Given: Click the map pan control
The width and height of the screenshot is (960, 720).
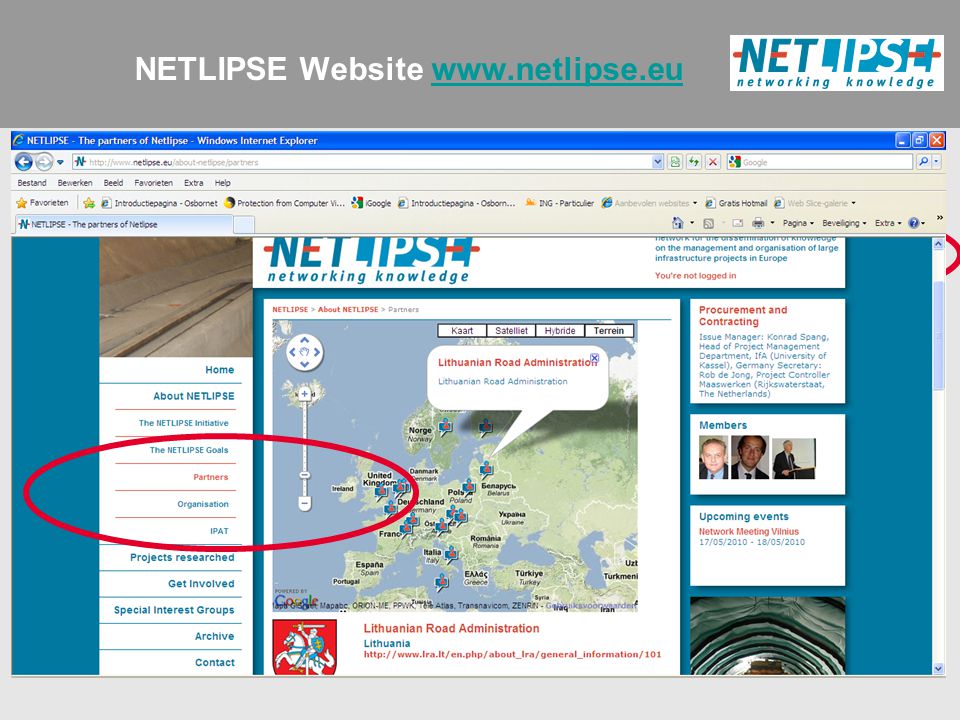Looking at the screenshot, I should point(304,352).
